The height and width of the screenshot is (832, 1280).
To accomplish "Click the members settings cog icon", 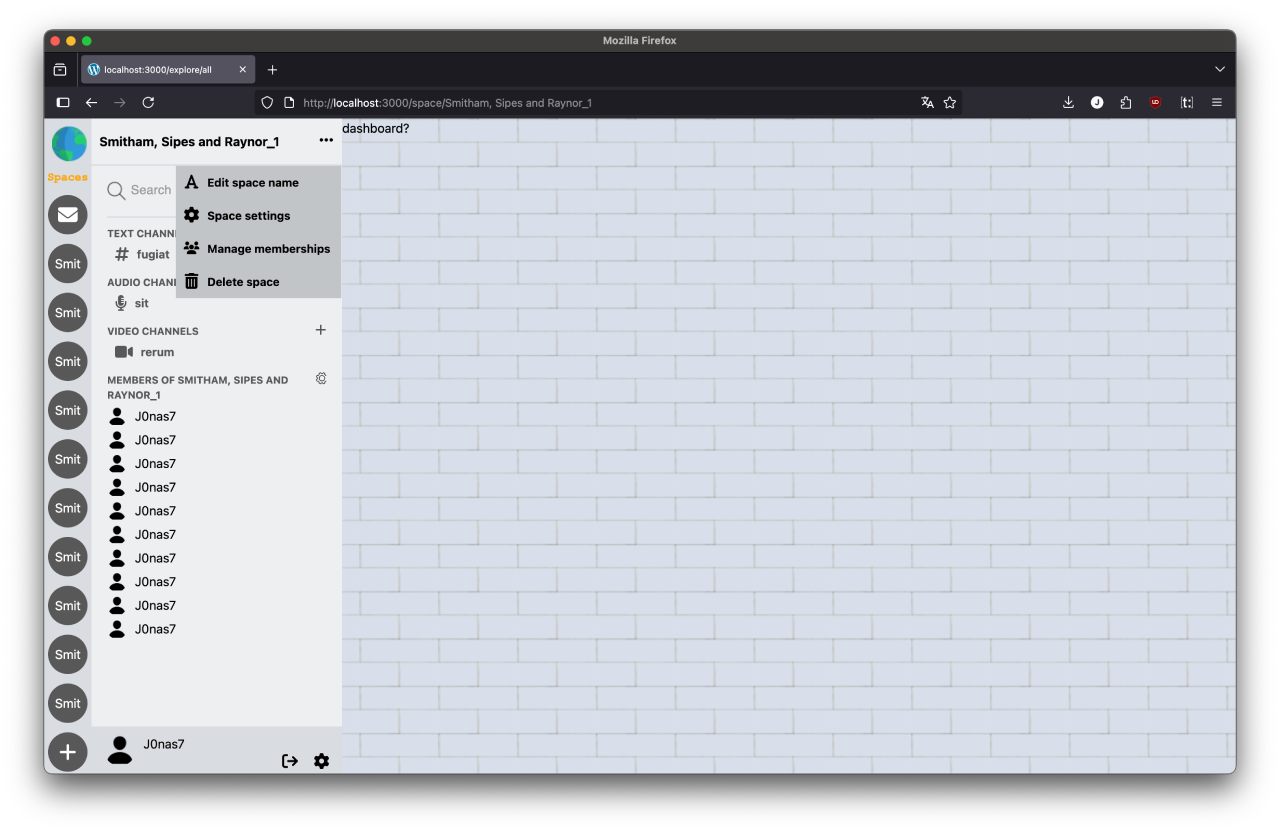I will click(x=321, y=379).
